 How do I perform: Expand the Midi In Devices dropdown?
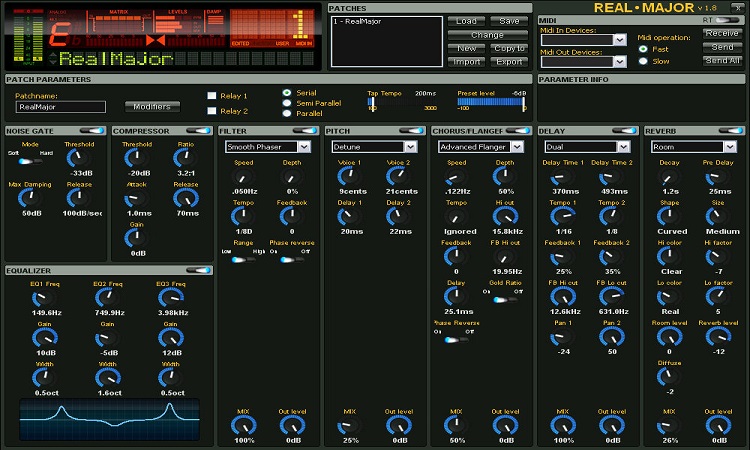(x=583, y=40)
